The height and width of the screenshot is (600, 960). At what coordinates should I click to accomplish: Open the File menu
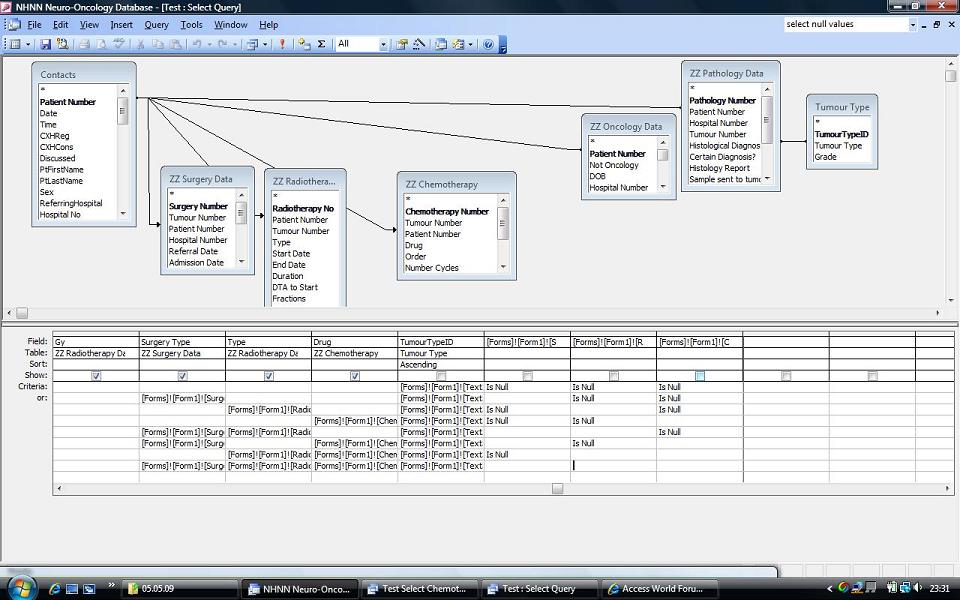point(34,24)
